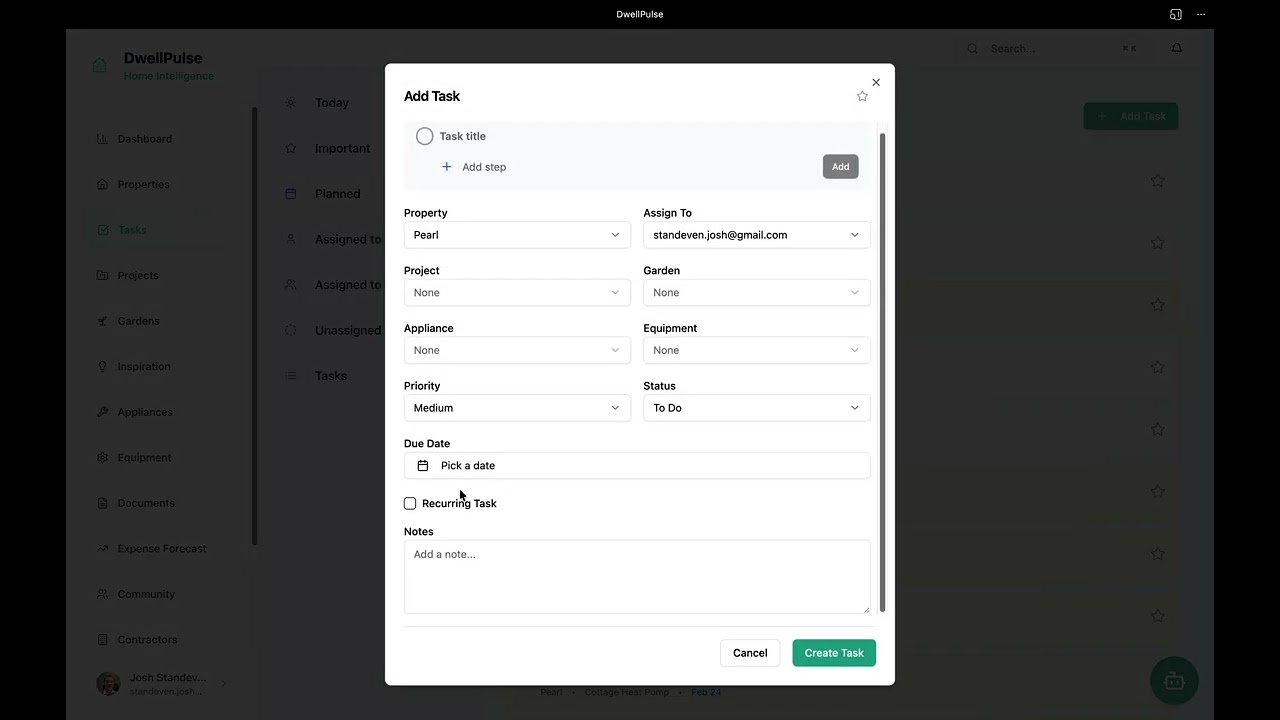Click the plus icon beside Add step
Image resolution: width=1280 pixels, height=720 pixels.
tap(446, 167)
